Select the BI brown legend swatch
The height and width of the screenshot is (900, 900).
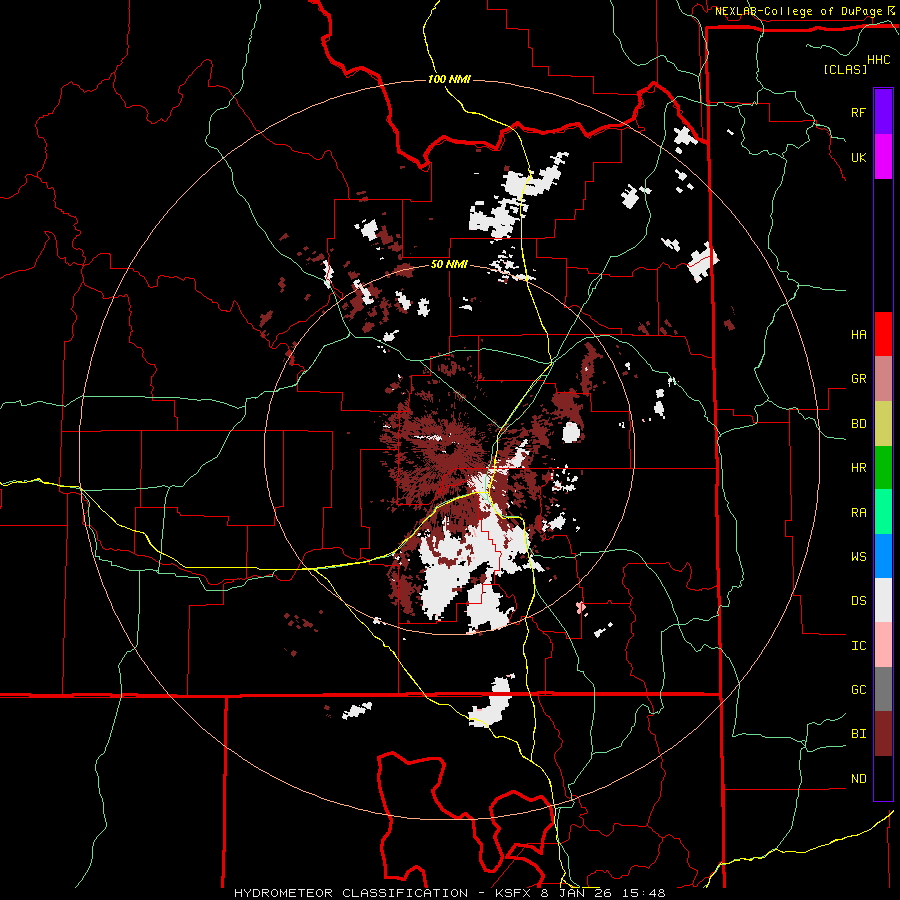tap(883, 734)
